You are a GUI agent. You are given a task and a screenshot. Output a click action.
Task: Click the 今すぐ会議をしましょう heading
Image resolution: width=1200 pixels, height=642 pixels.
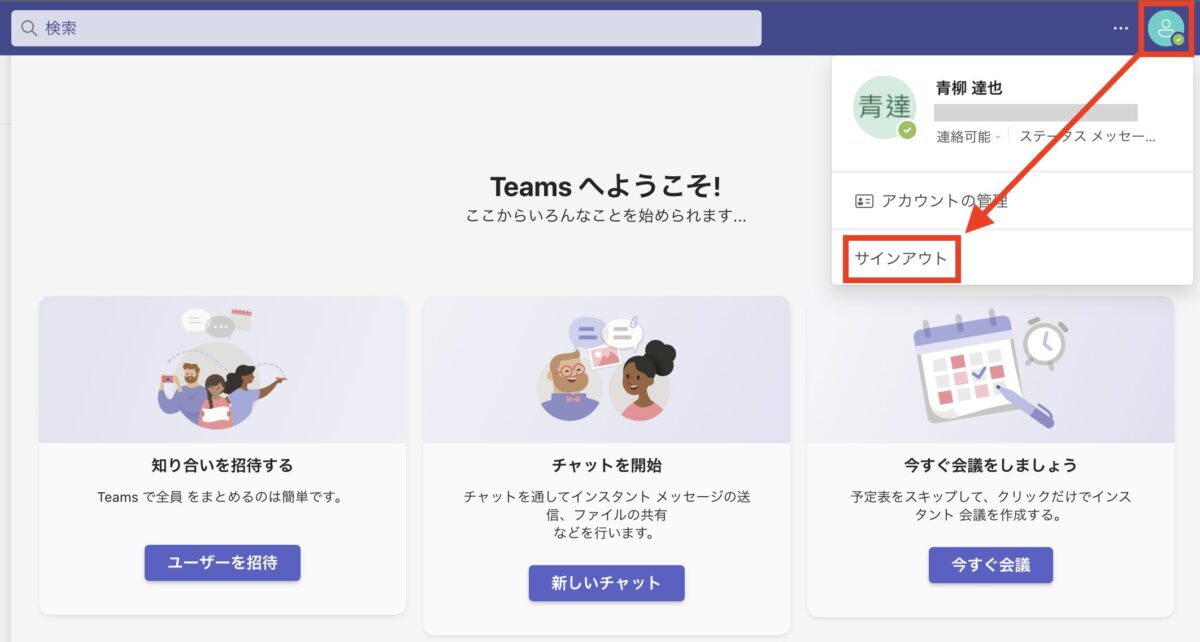[990, 465]
